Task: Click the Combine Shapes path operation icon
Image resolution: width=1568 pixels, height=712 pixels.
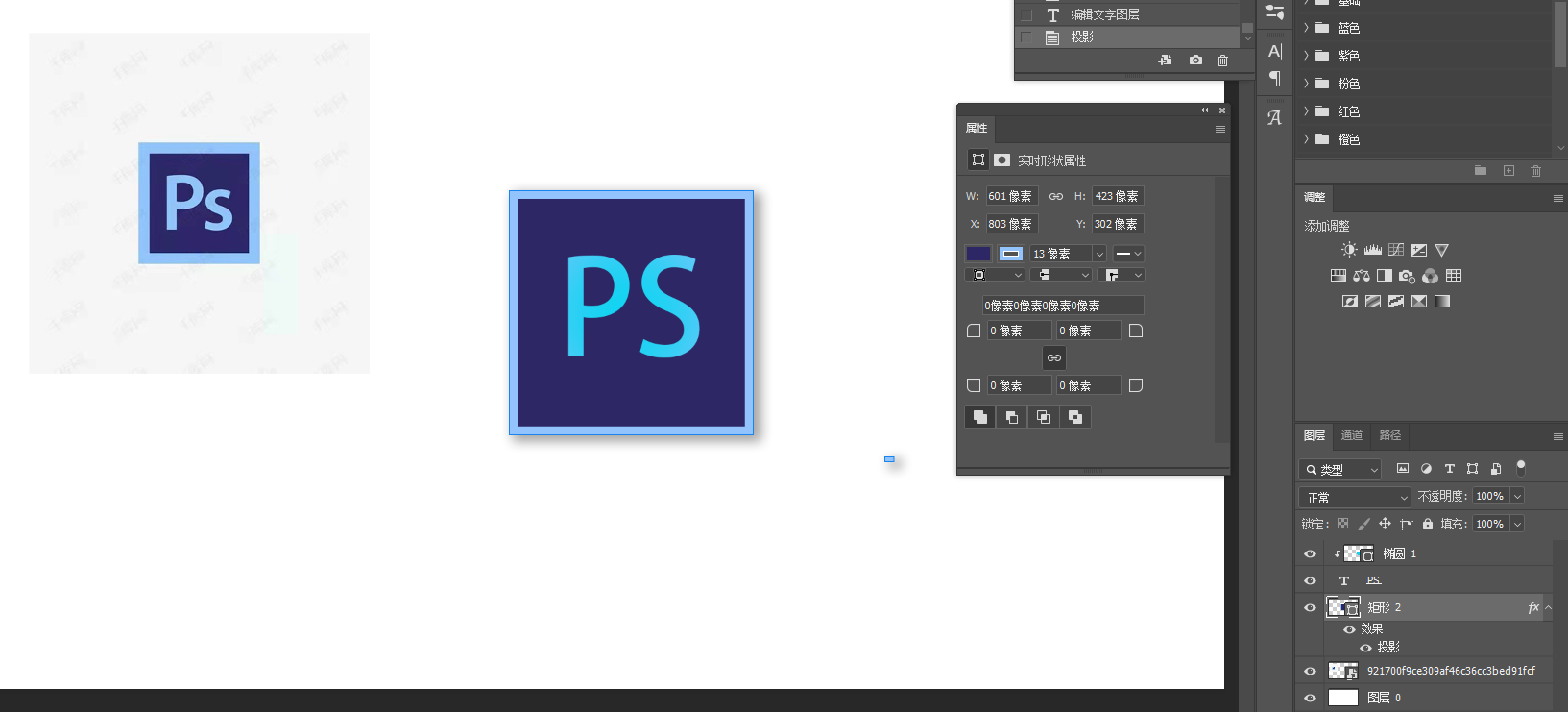Action: [x=979, y=417]
